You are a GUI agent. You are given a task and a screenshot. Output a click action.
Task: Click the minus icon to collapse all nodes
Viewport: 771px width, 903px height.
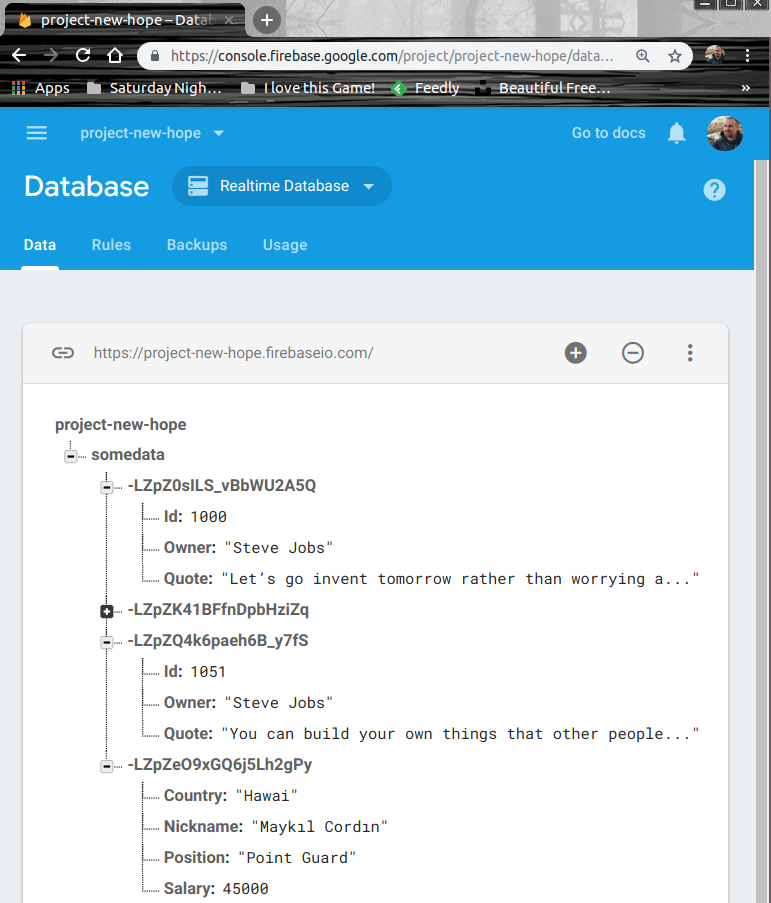[x=633, y=352]
